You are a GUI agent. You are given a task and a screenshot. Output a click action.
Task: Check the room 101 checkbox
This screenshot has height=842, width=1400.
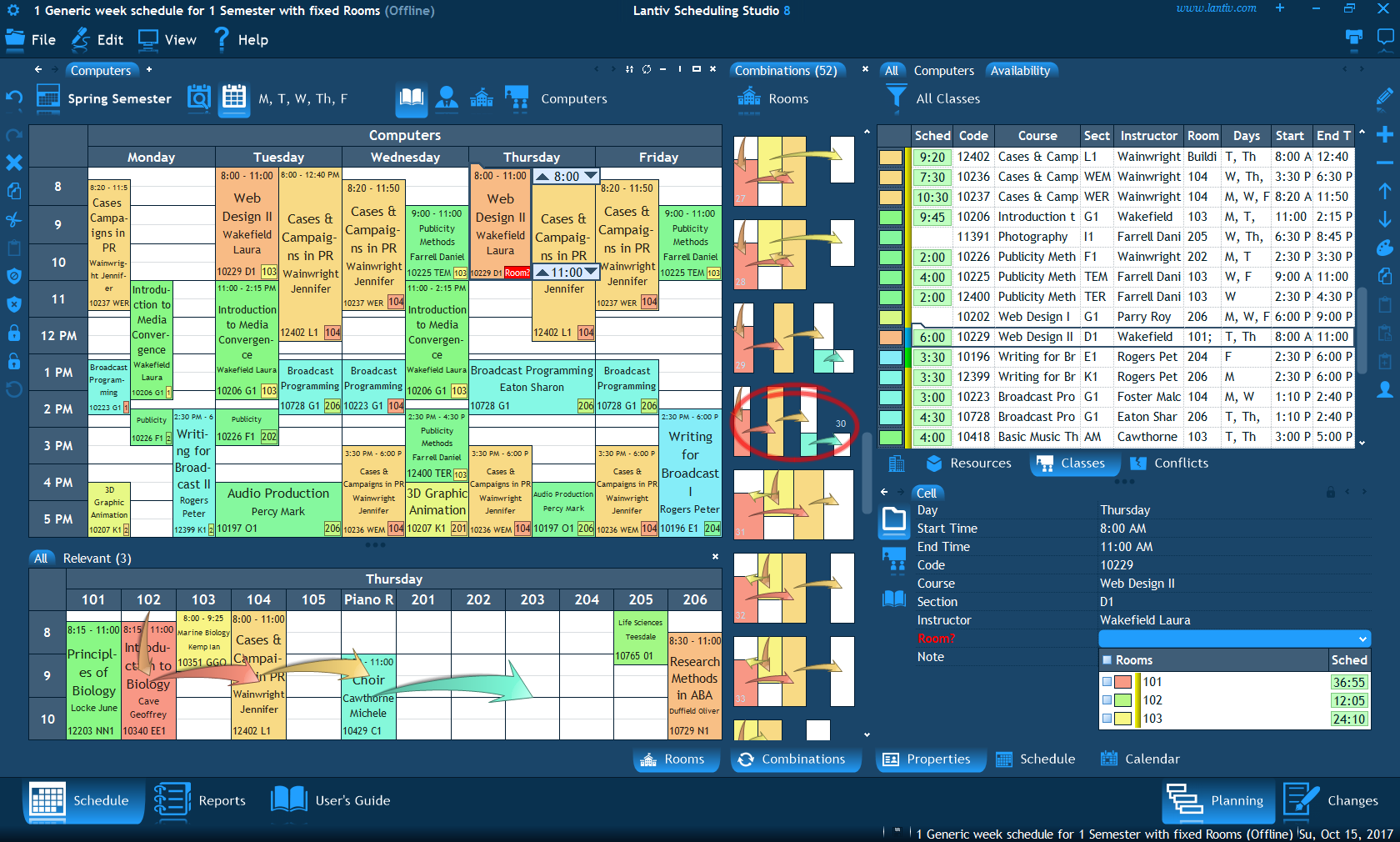click(1107, 682)
